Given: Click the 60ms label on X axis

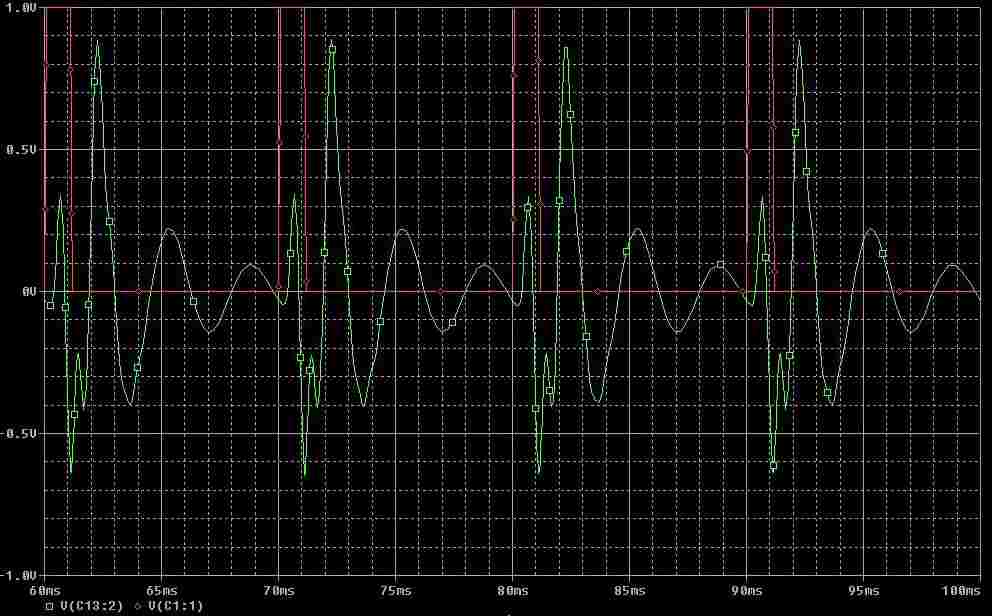Looking at the screenshot, I should pyautogui.click(x=46, y=591).
